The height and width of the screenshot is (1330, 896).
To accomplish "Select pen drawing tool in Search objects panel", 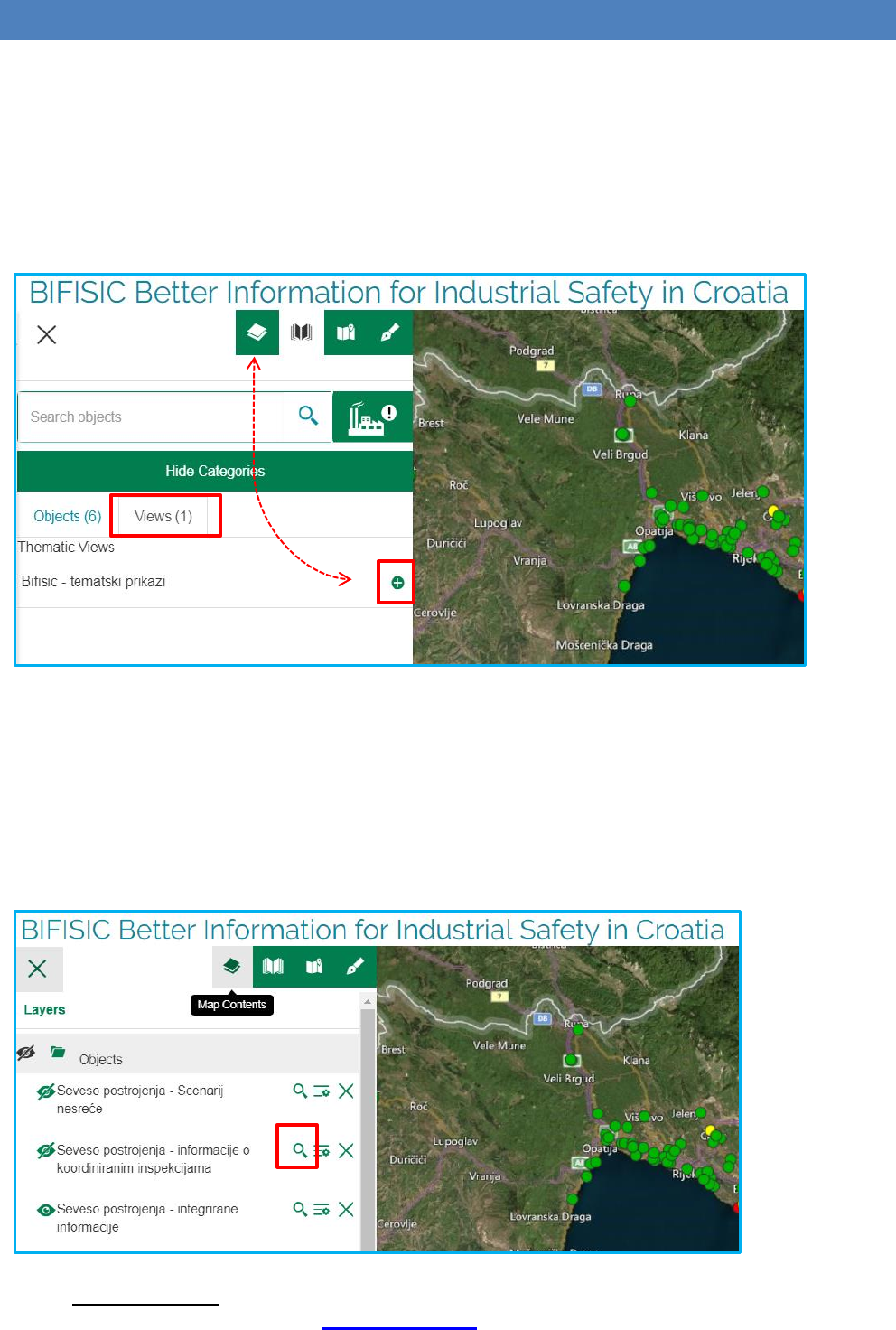I will click(x=390, y=332).
